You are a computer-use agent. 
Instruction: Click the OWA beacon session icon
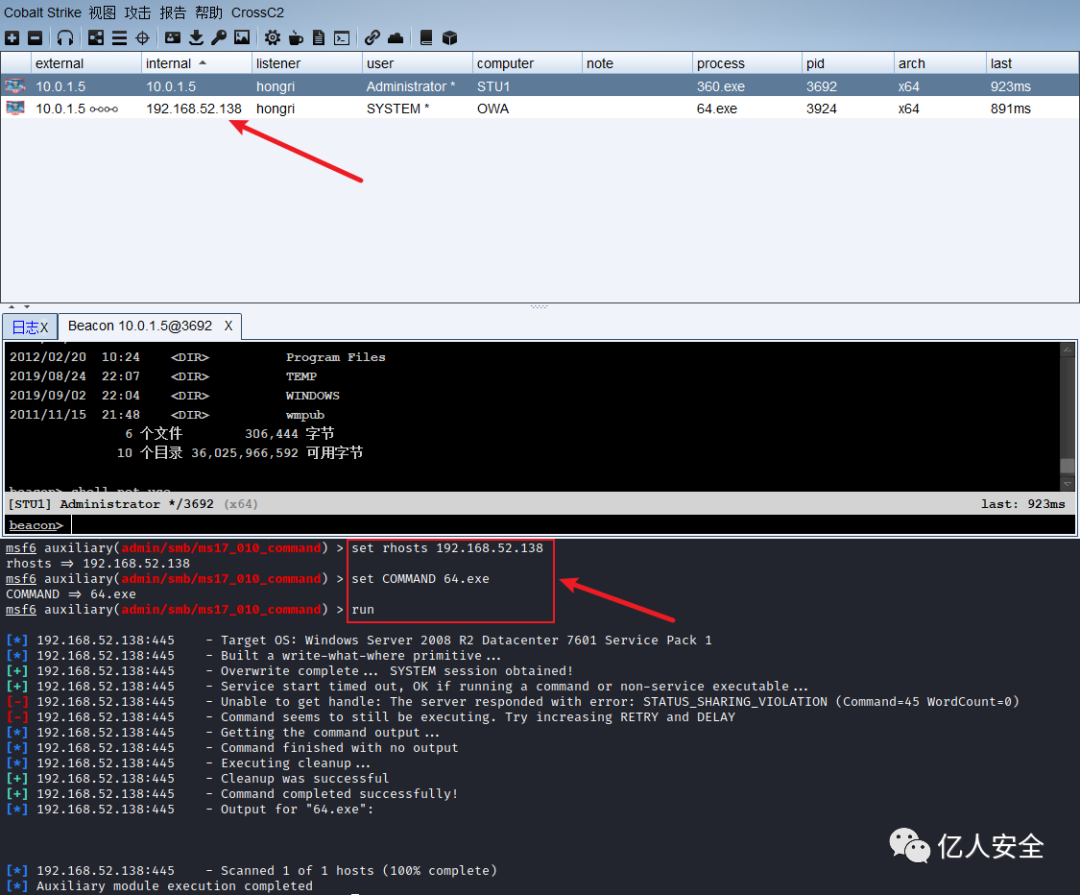tap(15, 108)
